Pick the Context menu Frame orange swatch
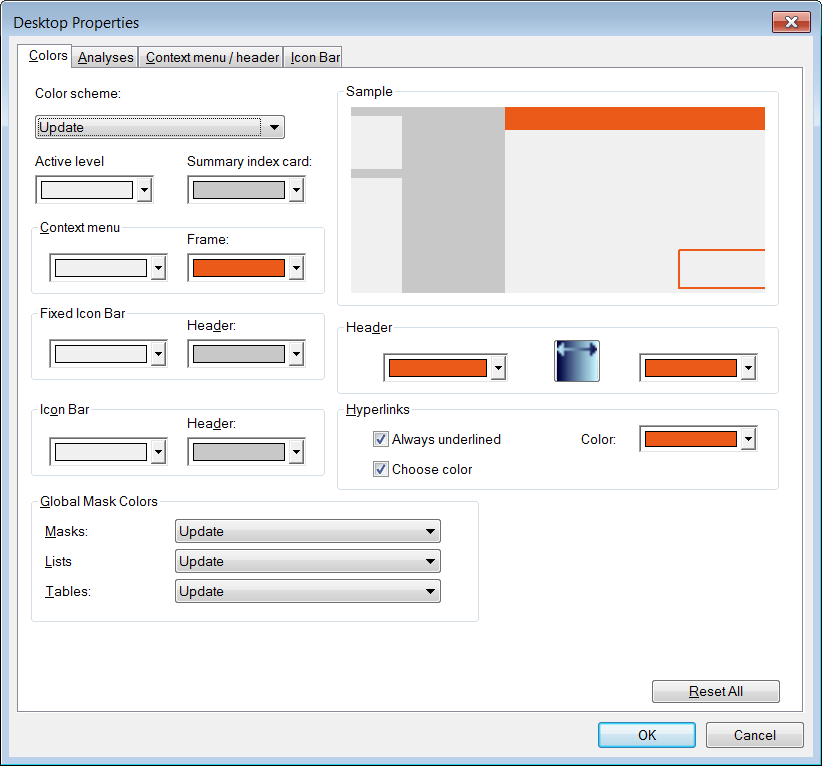The width and height of the screenshot is (822, 766). pyautogui.click(x=238, y=268)
